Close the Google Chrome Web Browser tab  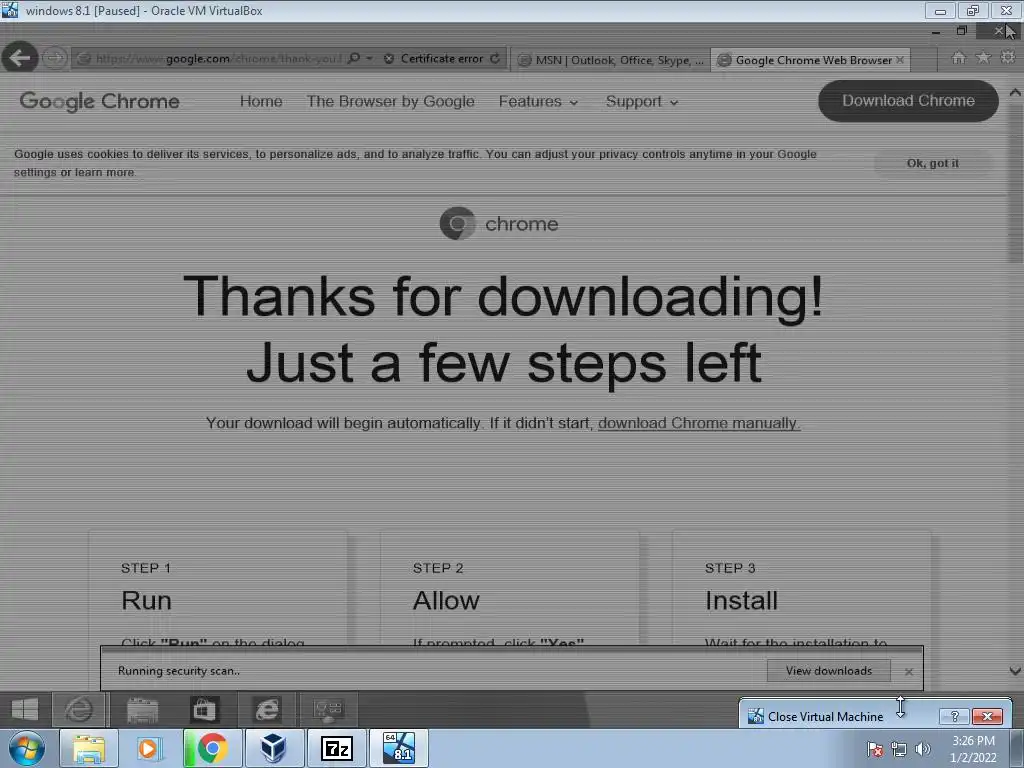pos(900,59)
